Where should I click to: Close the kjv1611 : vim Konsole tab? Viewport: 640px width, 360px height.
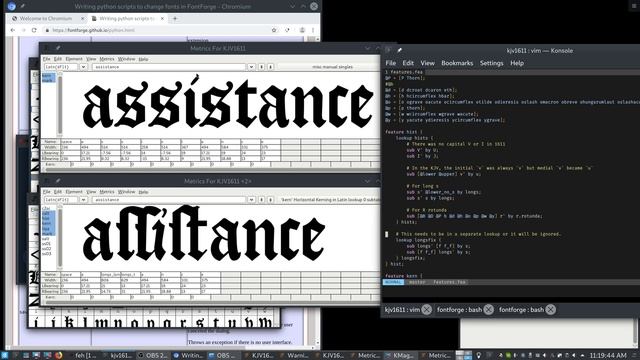pos(427,310)
